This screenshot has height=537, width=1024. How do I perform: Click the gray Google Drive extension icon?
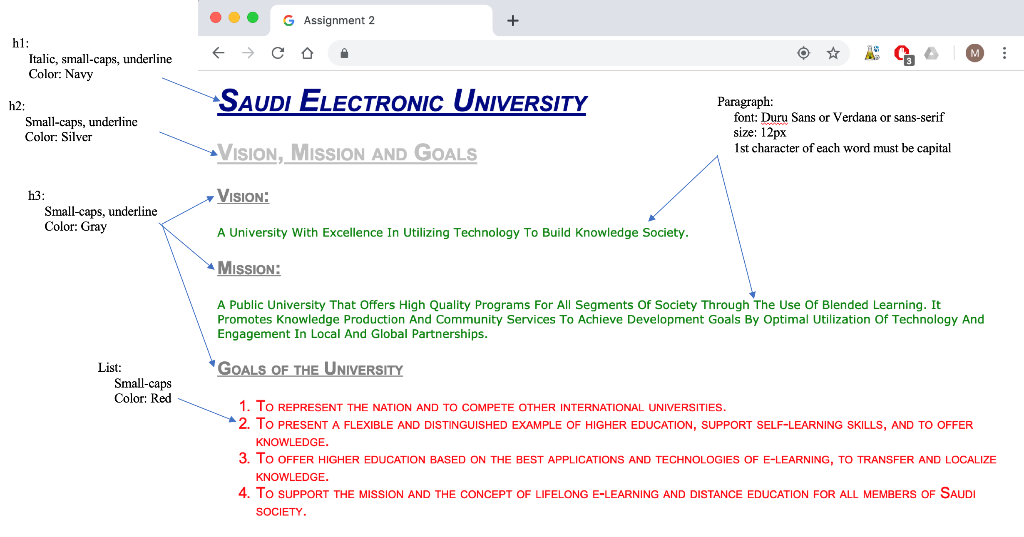tap(931, 54)
